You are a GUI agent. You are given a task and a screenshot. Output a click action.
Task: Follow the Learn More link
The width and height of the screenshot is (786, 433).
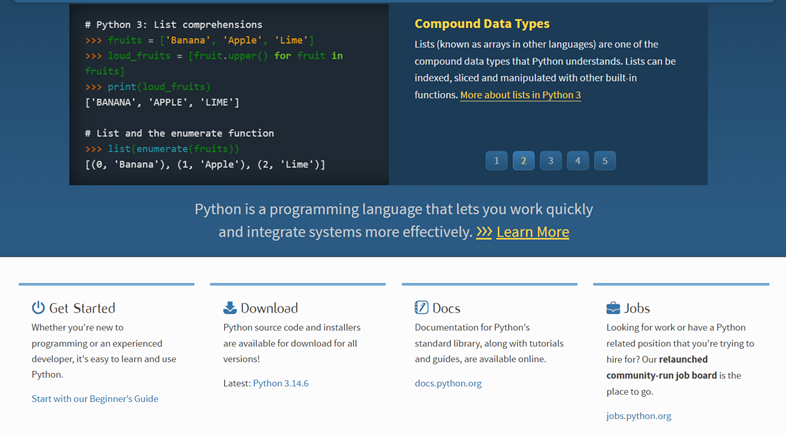click(533, 232)
